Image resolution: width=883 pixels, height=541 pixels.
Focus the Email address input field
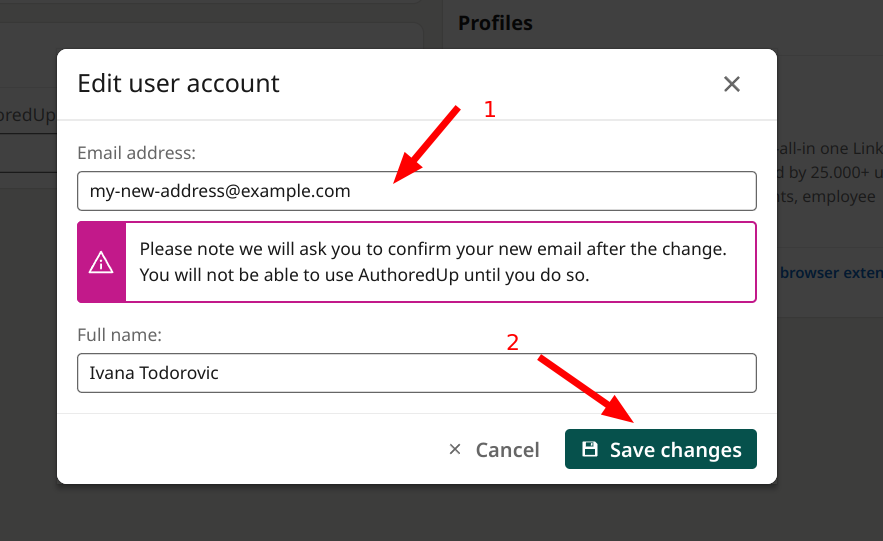417,191
